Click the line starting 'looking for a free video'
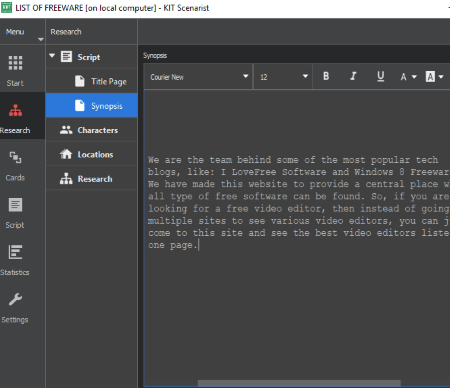Viewport: 450px width, 388px height. point(298,209)
